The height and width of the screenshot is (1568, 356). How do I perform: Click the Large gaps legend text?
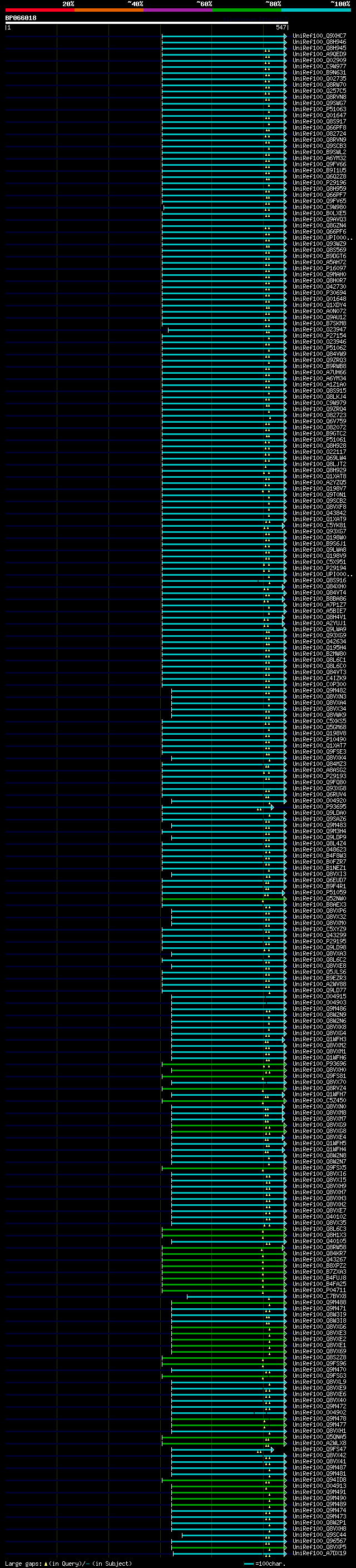(67, 1564)
